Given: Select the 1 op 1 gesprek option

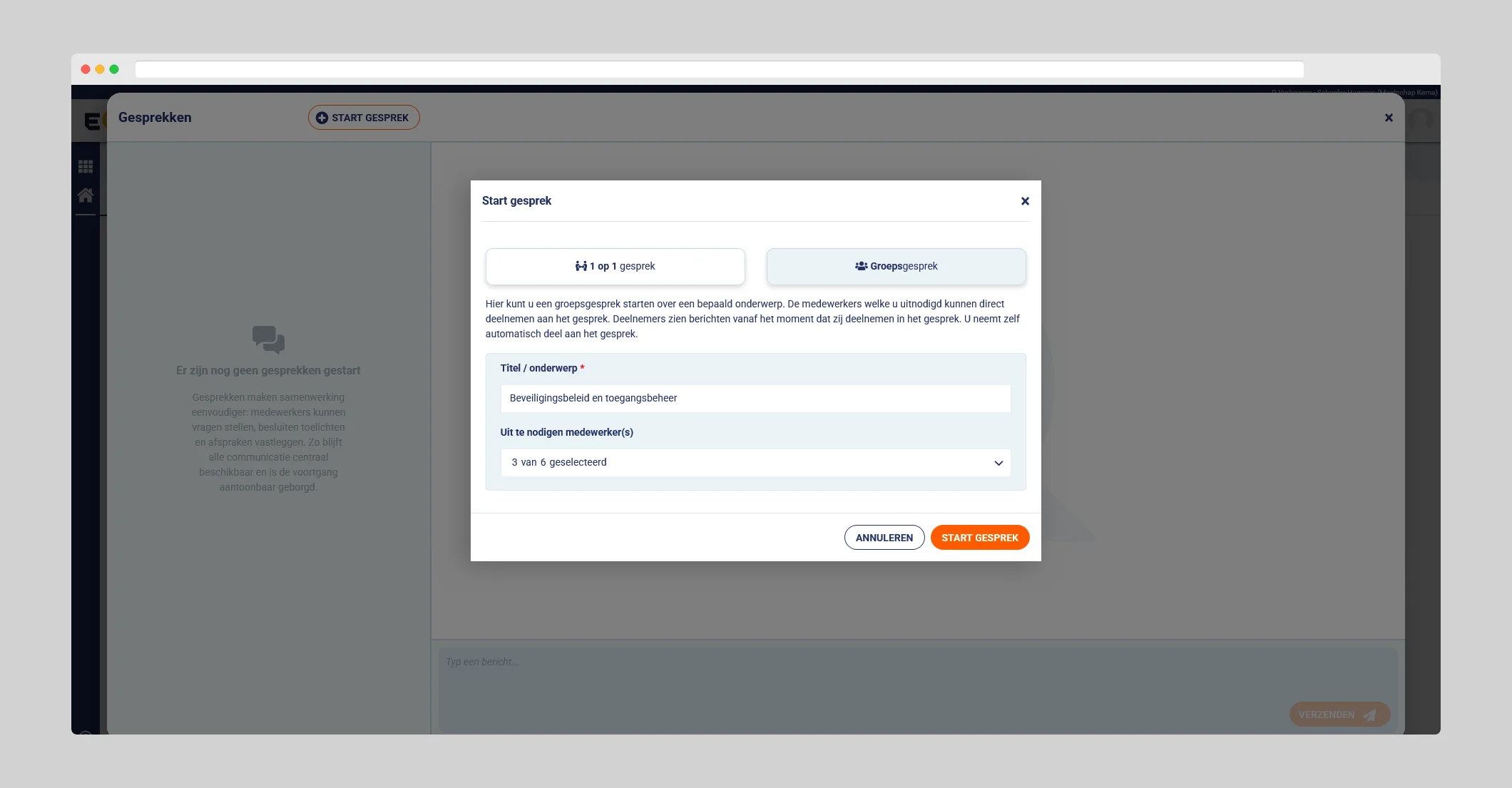Looking at the screenshot, I should [x=615, y=266].
